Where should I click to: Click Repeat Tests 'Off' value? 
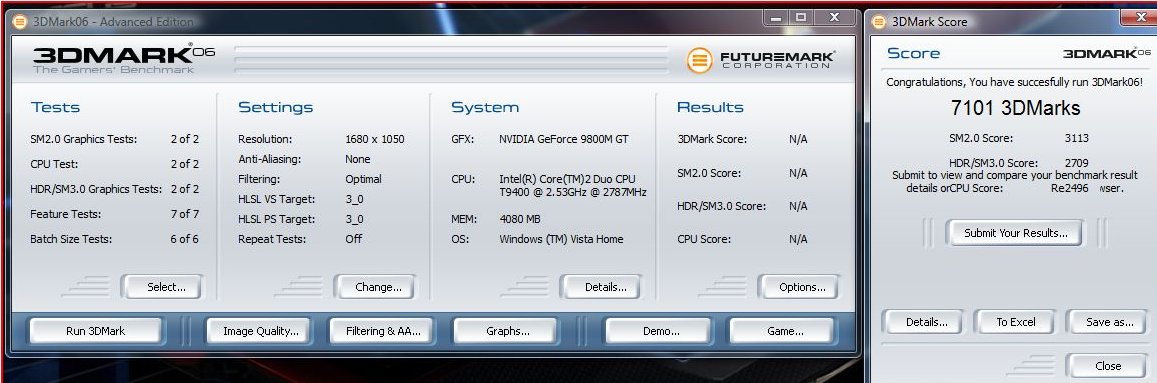pos(353,239)
